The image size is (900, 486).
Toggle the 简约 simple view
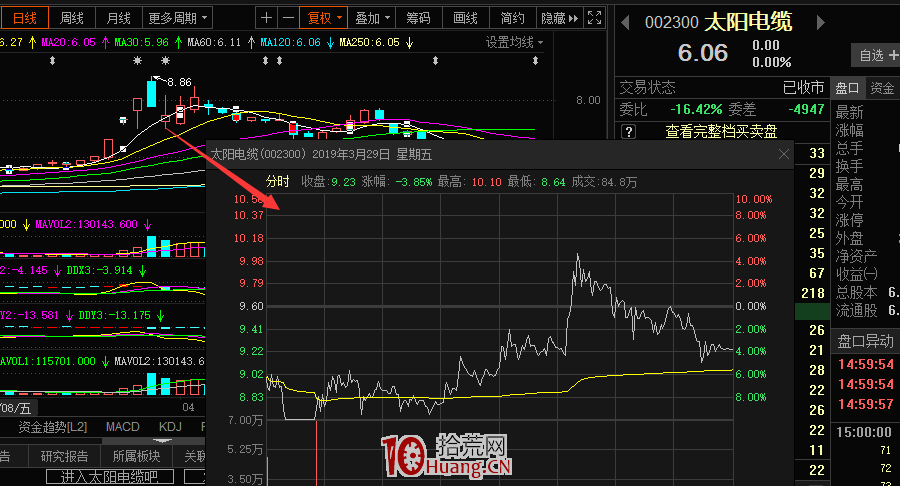tap(513, 18)
